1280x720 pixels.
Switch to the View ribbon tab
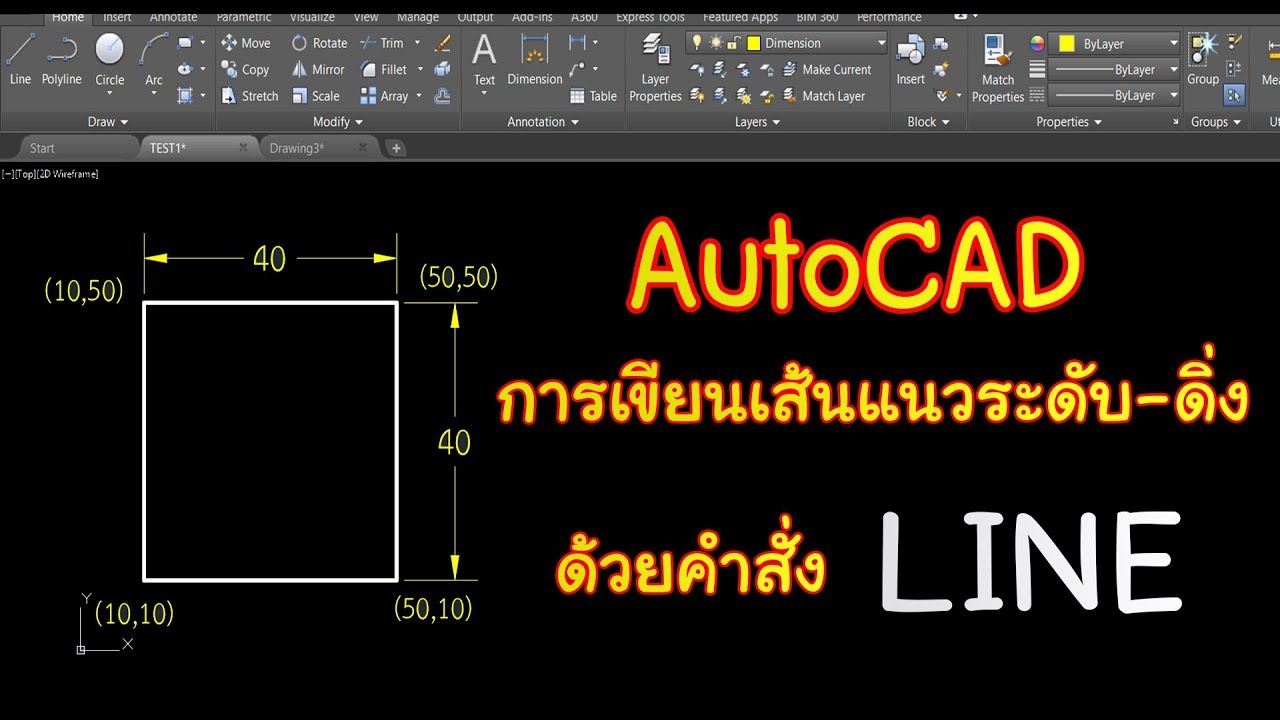pos(366,17)
